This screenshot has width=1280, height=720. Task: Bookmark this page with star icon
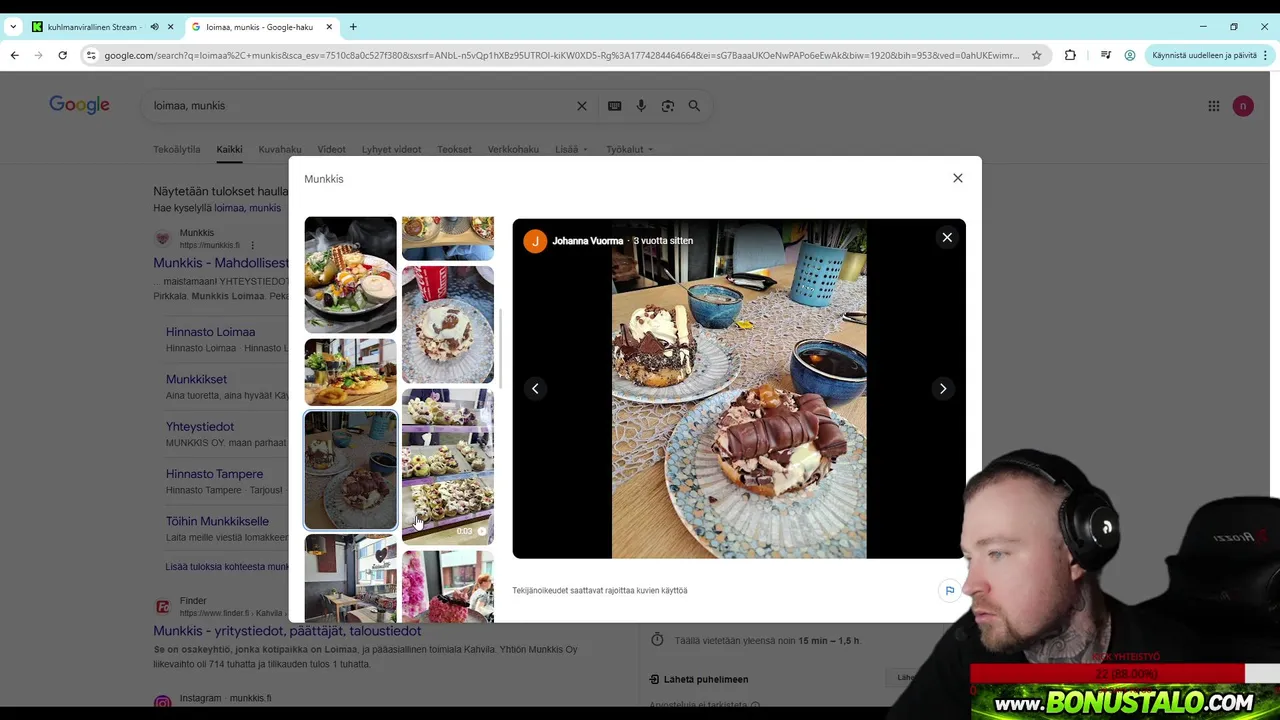click(x=1036, y=55)
